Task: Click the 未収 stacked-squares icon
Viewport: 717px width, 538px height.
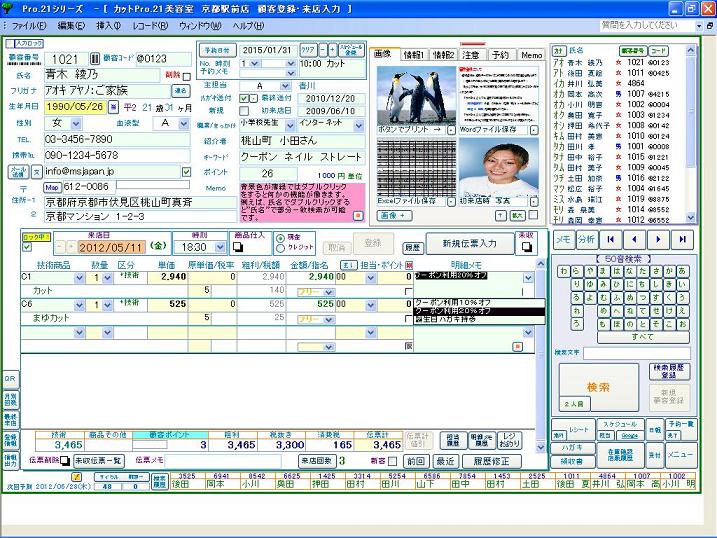Action: point(527,247)
